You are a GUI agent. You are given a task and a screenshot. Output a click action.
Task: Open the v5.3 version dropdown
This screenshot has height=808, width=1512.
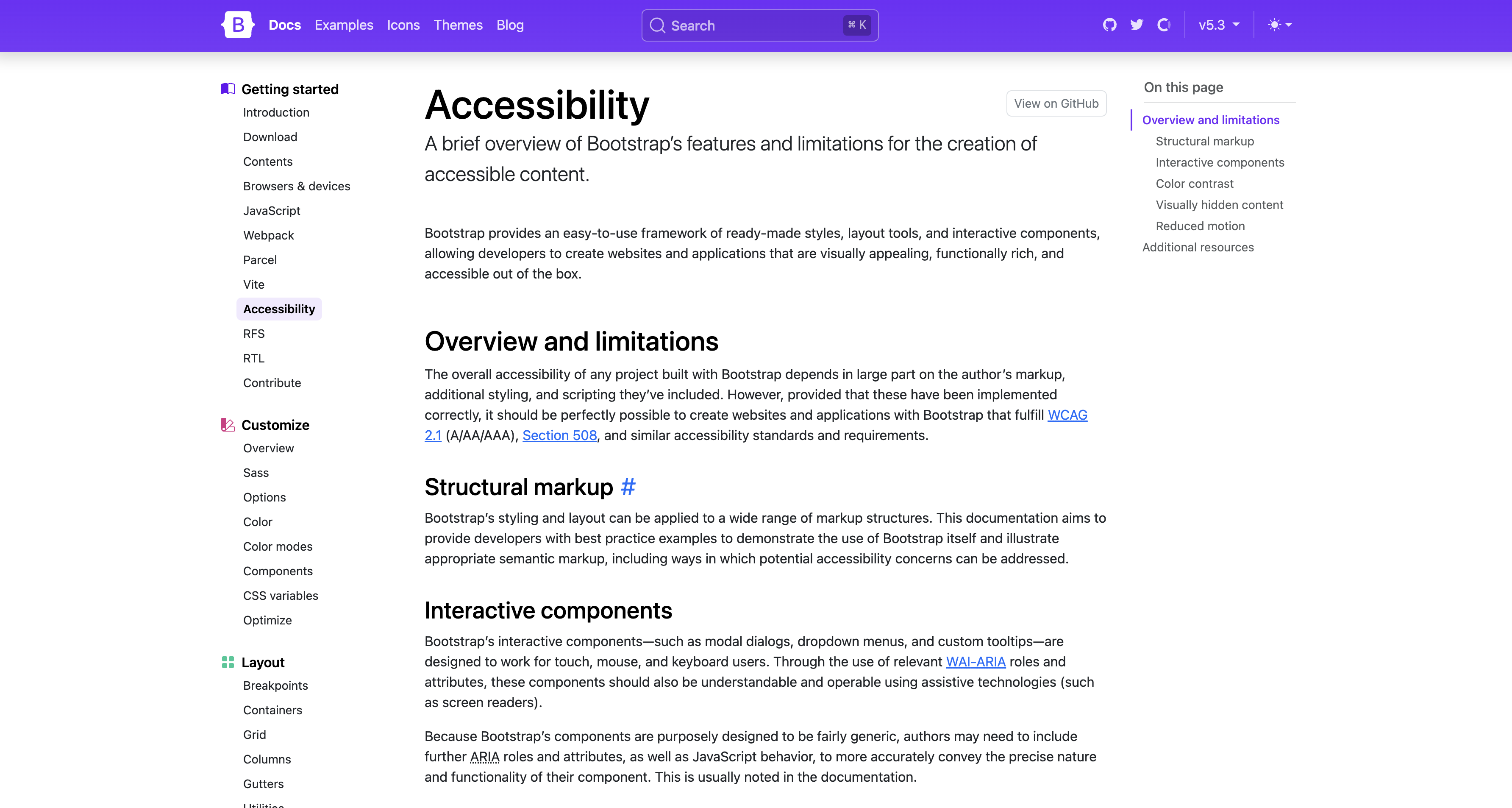pyautogui.click(x=1218, y=25)
